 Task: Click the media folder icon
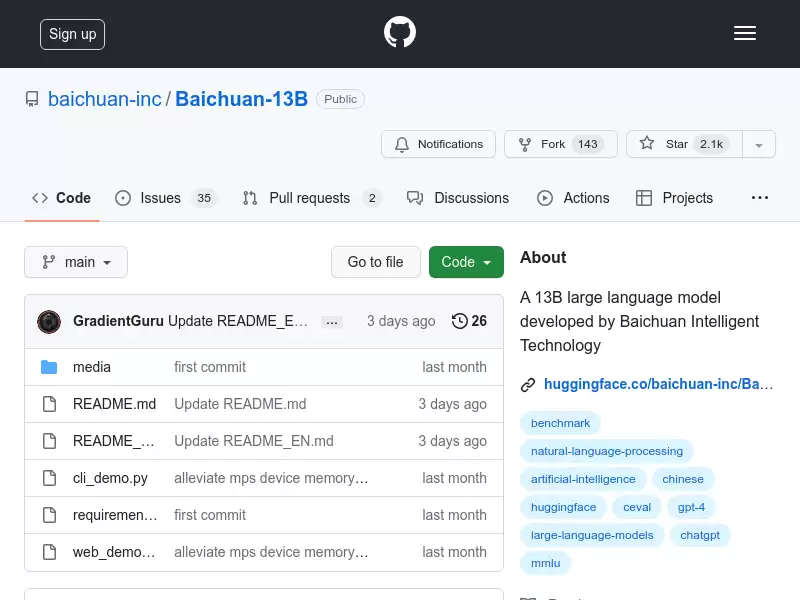[x=49, y=367]
